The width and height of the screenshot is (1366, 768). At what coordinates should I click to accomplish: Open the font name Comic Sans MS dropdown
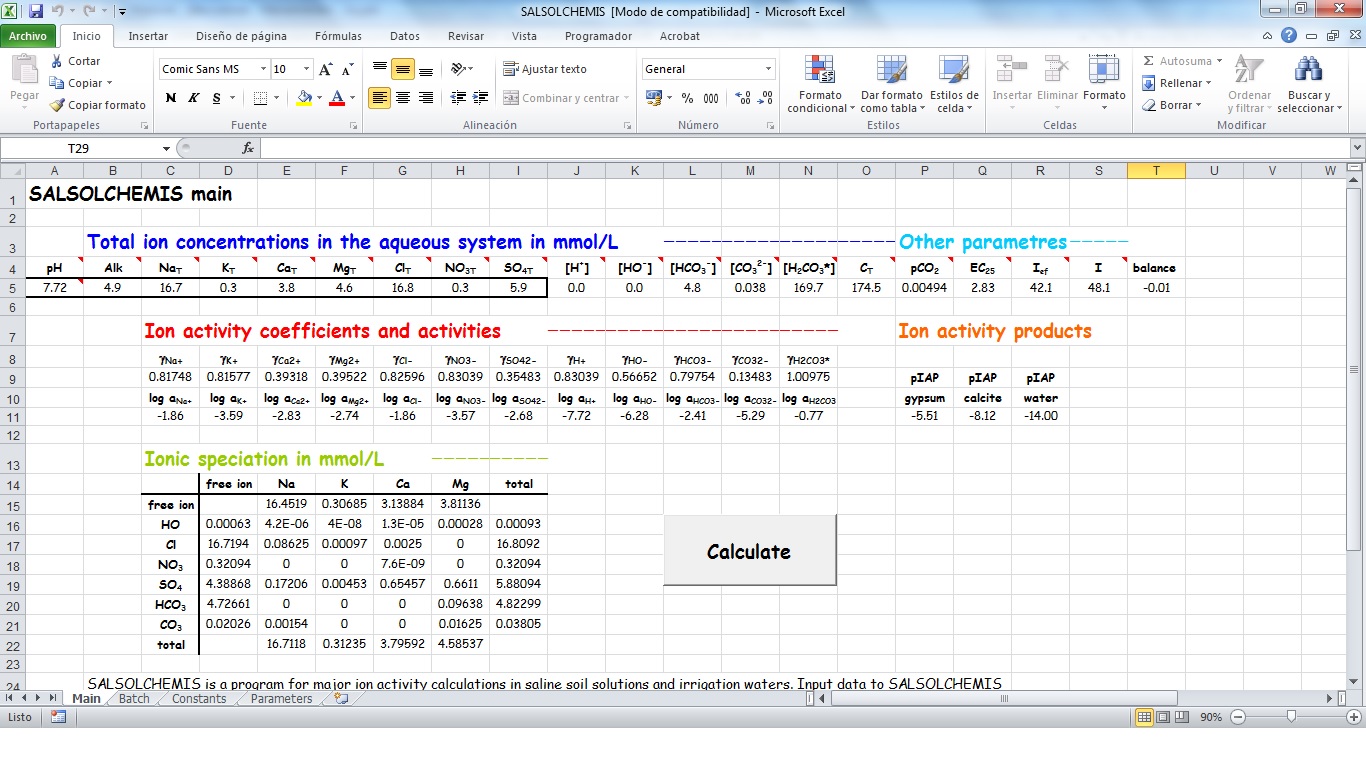coord(264,69)
